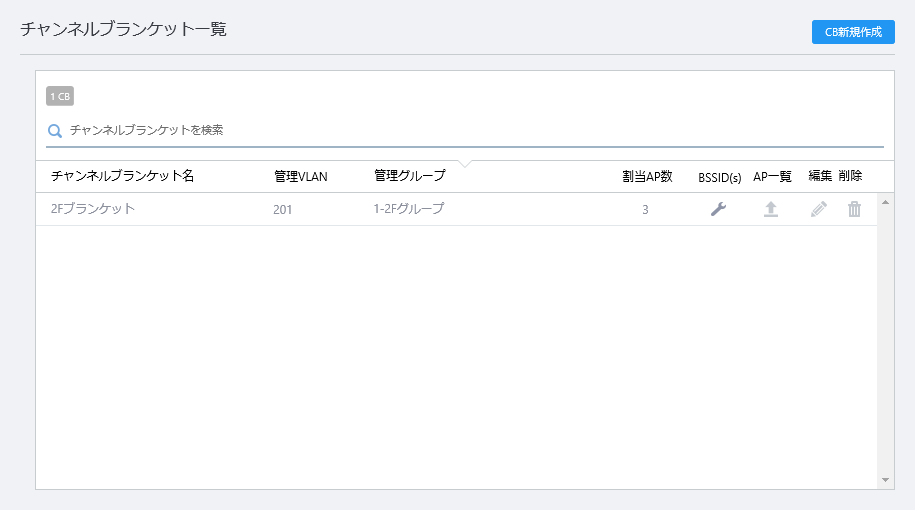Click the CB新規作成 button

[x=853, y=32]
